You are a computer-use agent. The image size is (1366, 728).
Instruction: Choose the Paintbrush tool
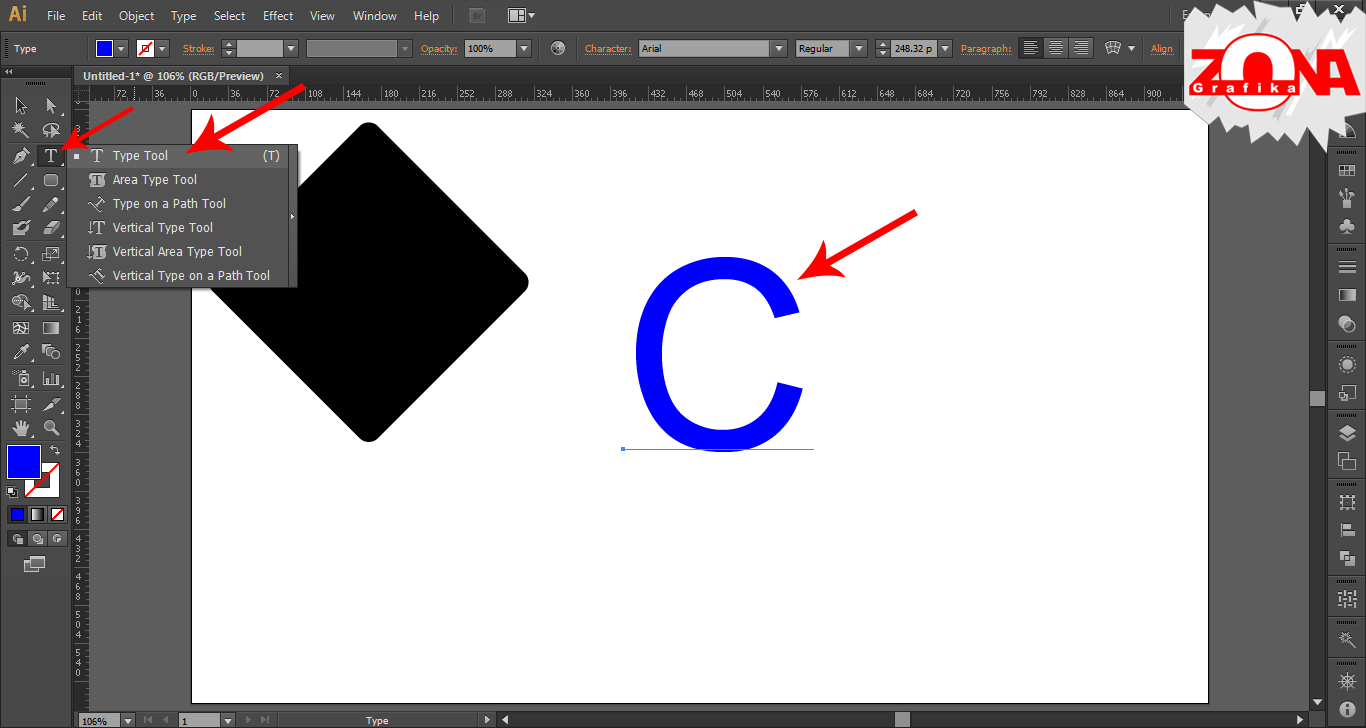click(x=21, y=204)
